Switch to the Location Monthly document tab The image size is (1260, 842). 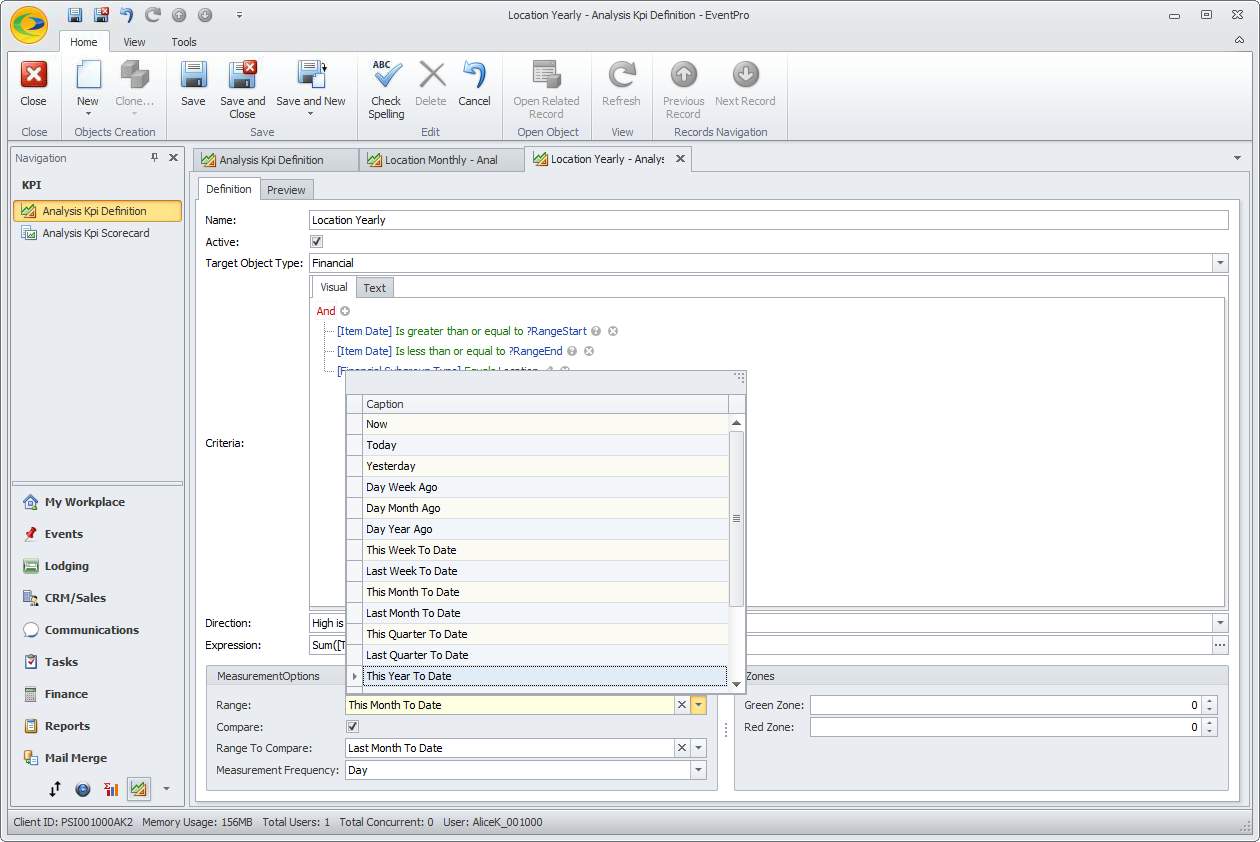(441, 160)
